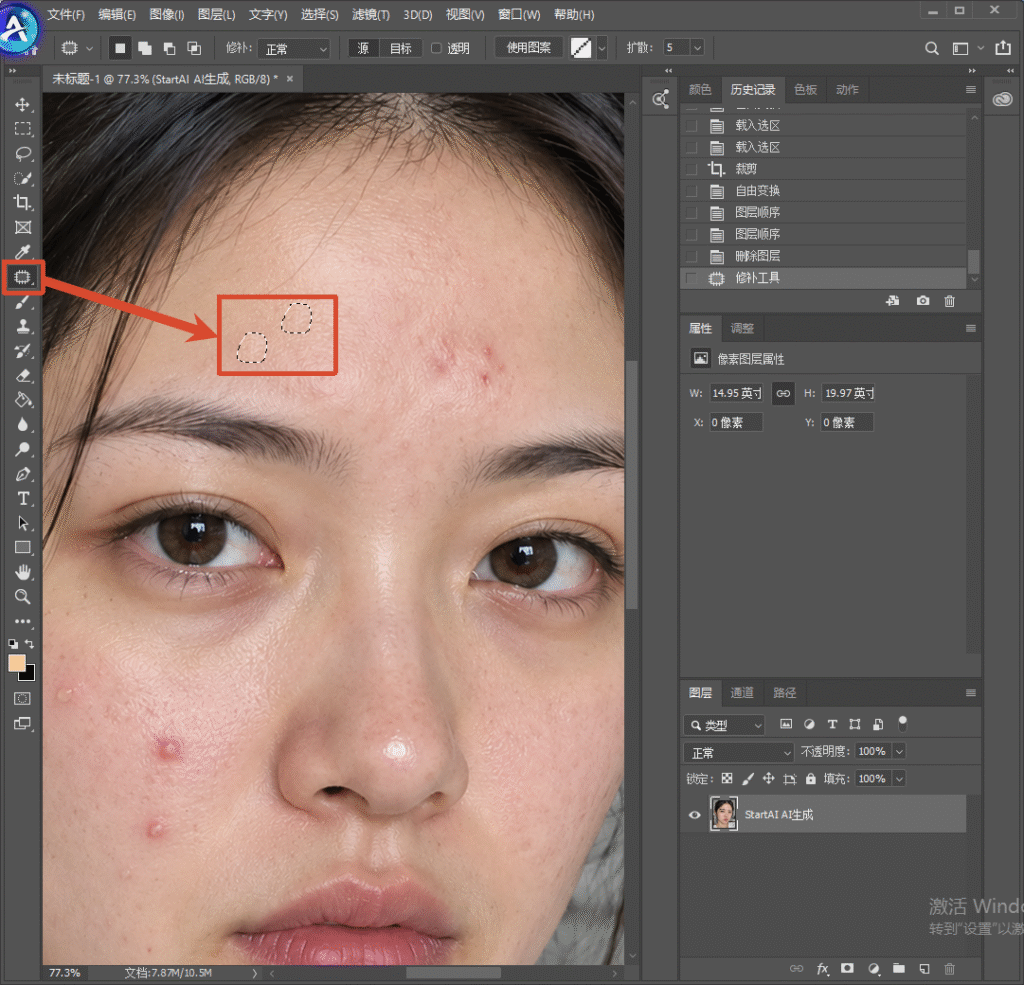The image size is (1024, 985).
Task: Select the 自由变换 history state
Action: [x=823, y=191]
